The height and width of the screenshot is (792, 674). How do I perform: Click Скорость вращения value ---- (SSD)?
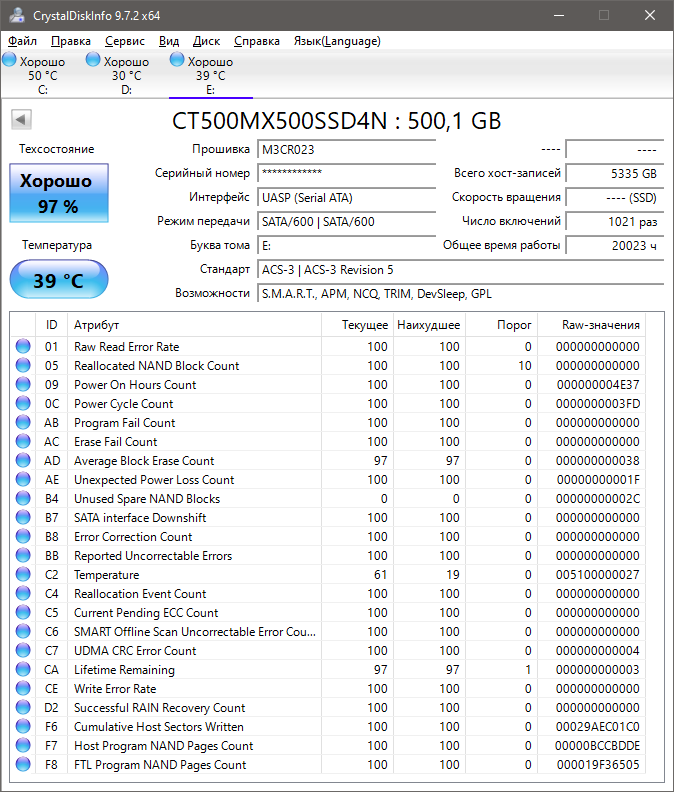click(x=614, y=197)
